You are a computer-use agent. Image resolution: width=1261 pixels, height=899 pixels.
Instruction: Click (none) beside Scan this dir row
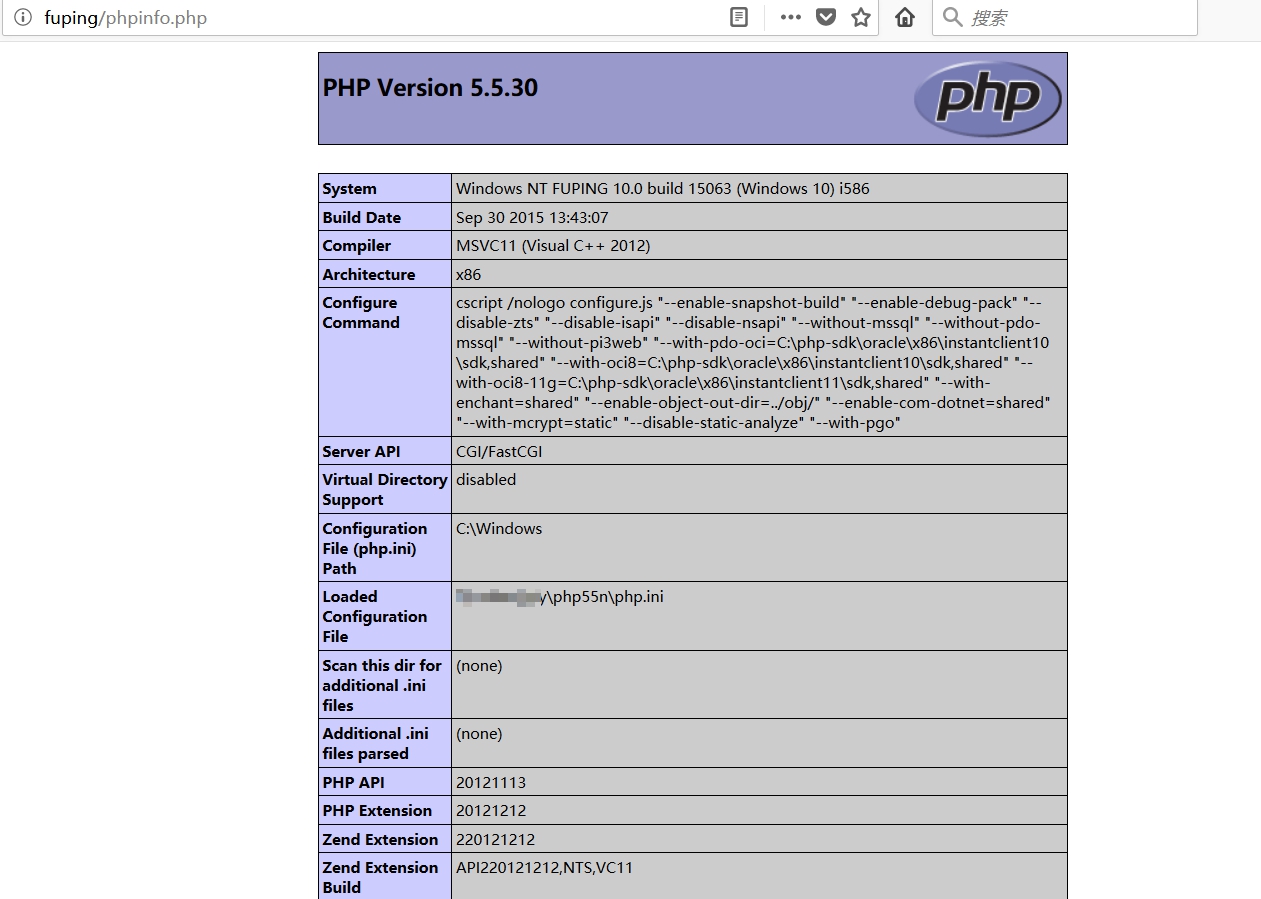479,665
